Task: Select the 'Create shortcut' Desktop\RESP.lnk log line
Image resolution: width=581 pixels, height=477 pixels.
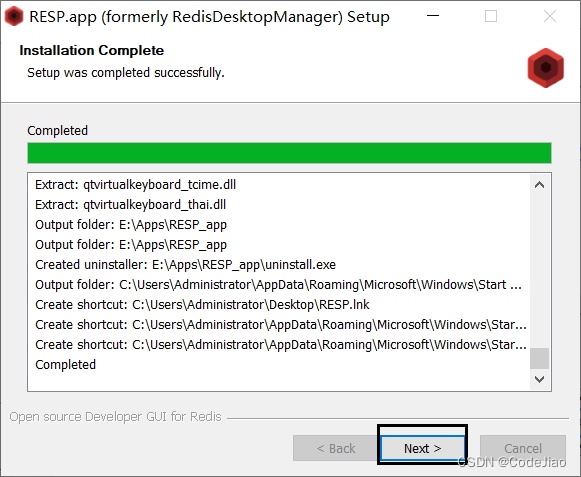Action: click(x=202, y=305)
